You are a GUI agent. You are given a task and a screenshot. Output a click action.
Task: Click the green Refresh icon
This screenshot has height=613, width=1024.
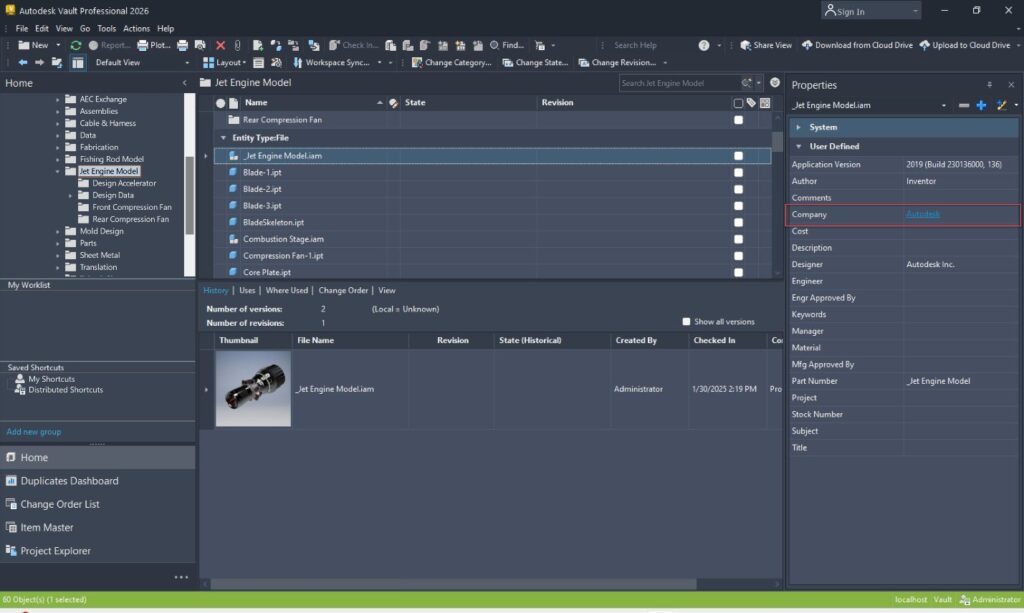[76, 45]
